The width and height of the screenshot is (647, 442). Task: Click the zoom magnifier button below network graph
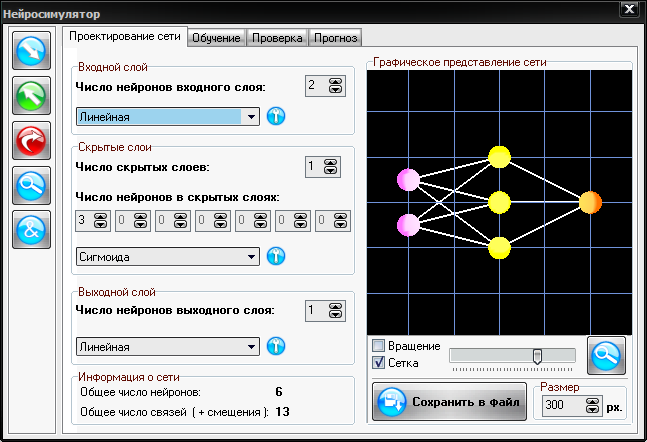pos(606,355)
